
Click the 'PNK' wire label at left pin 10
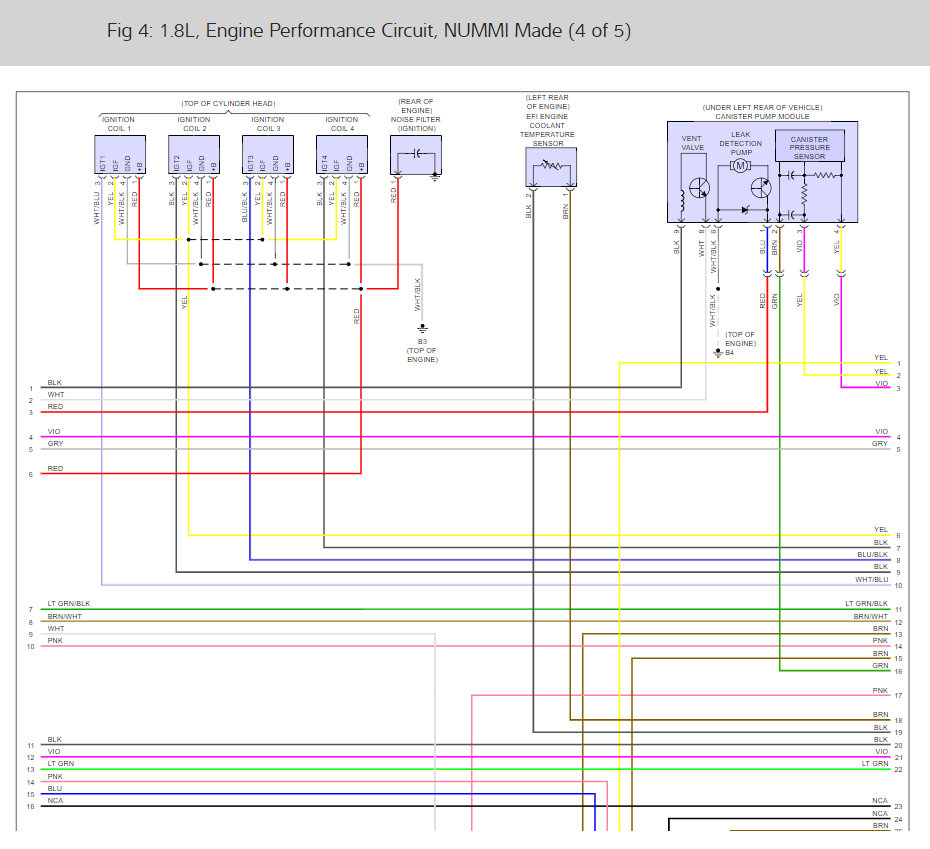(x=55, y=640)
